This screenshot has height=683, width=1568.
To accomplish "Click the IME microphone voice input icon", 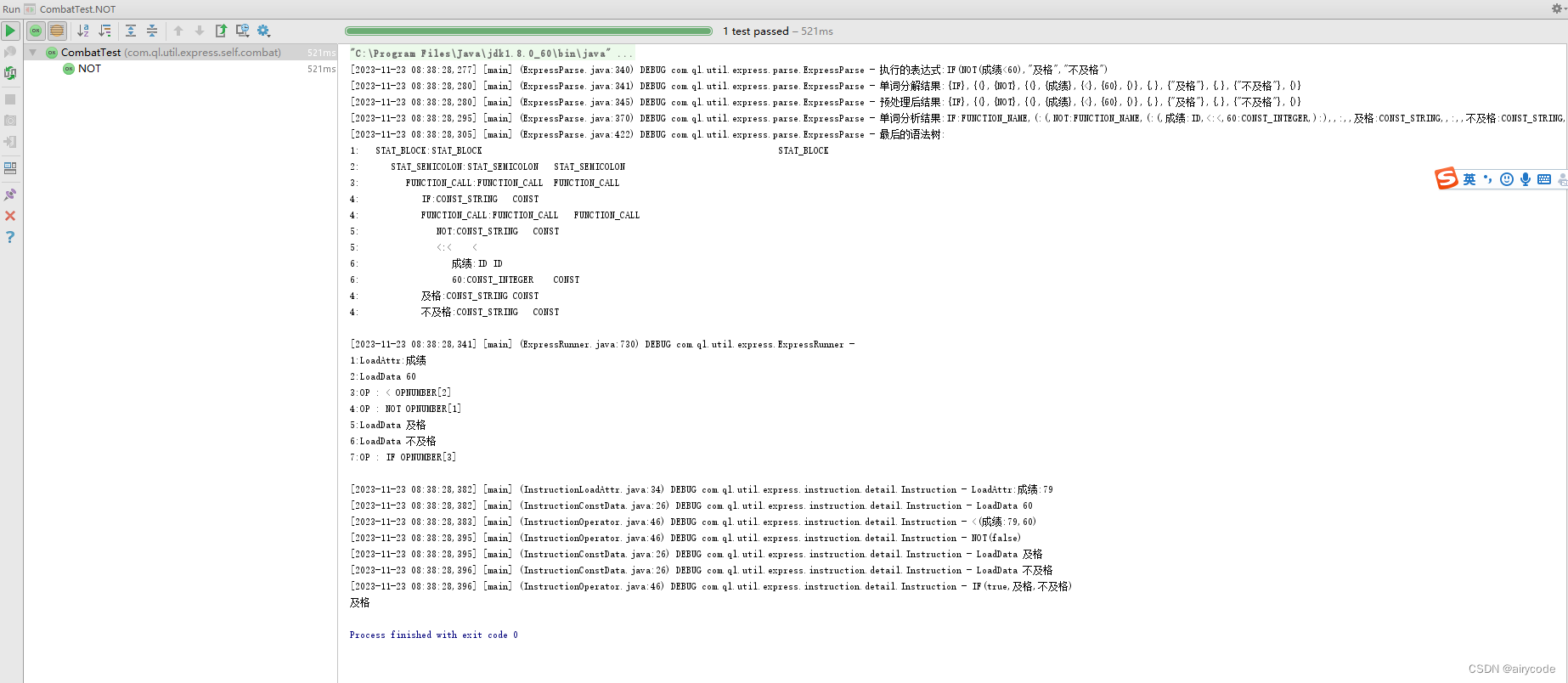I will 1526,179.
